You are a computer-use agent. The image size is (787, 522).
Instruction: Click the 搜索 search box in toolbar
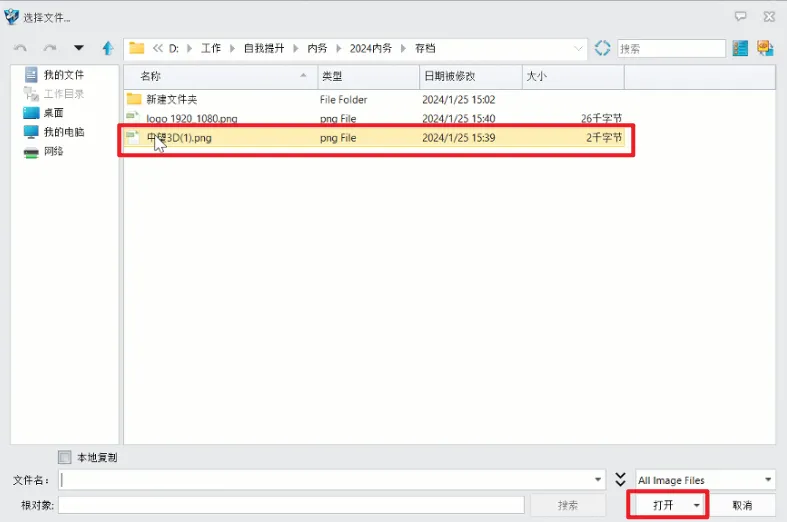point(670,48)
